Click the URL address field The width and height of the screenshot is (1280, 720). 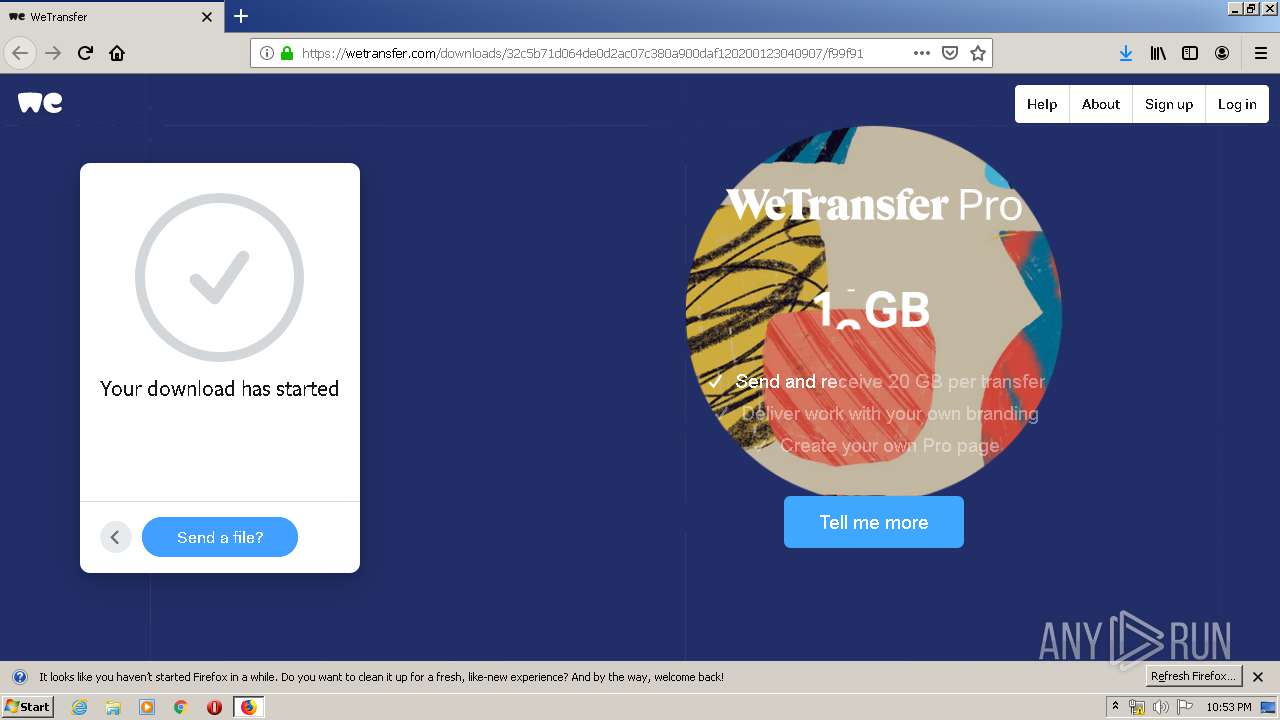(600, 53)
